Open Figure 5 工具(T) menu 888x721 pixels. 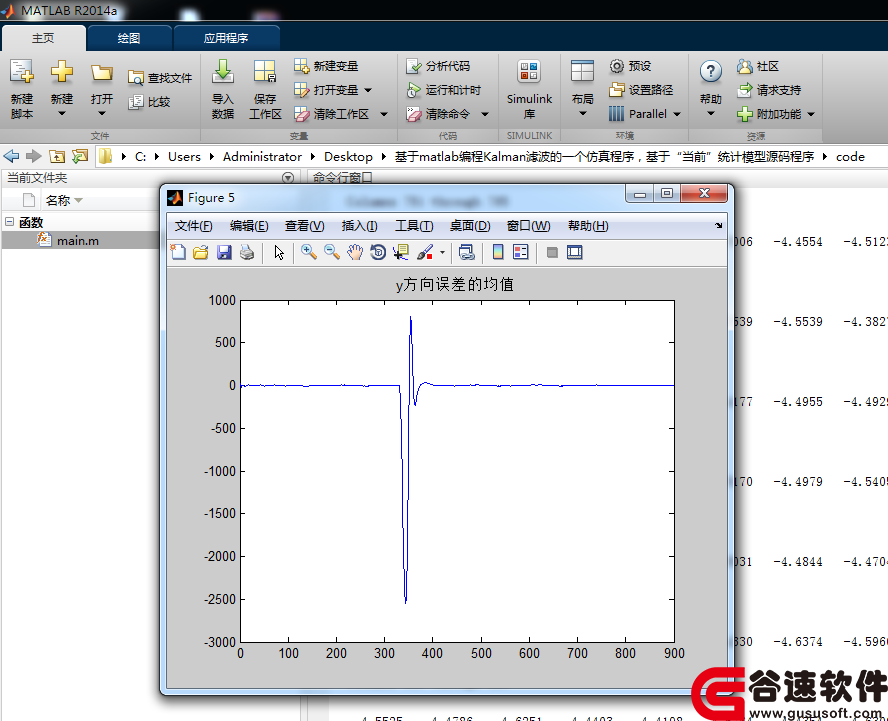click(414, 226)
